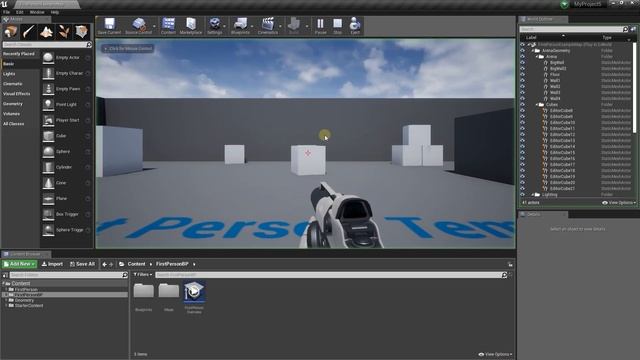Select the Lights category tab
Image resolution: width=640 pixels, height=360 pixels.
20,74
